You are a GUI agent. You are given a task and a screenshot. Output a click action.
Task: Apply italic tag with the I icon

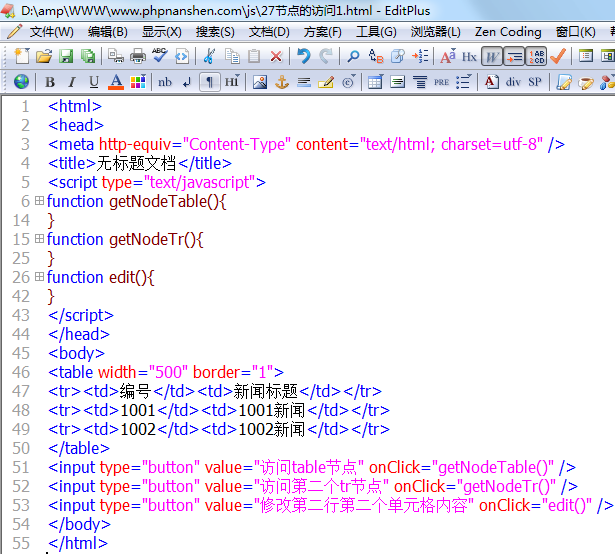(x=72, y=82)
